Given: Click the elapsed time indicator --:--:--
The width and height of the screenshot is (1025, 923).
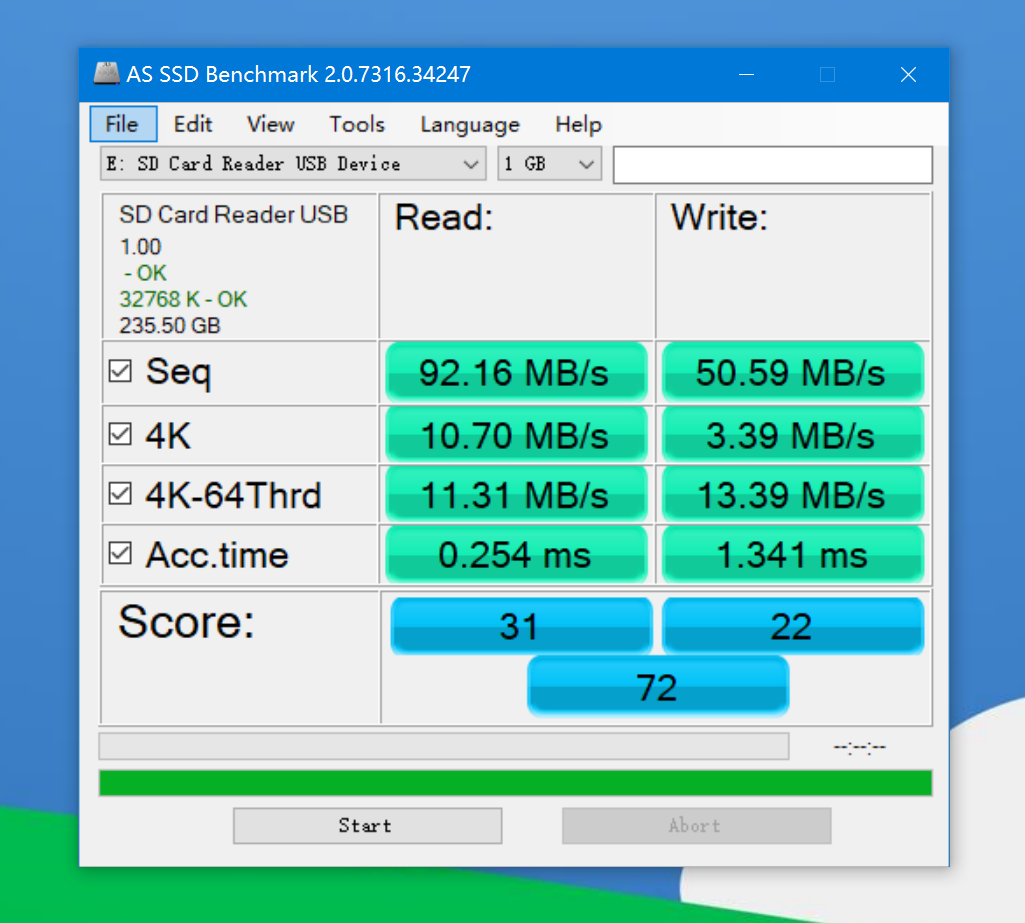Looking at the screenshot, I should (x=859, y=747).
